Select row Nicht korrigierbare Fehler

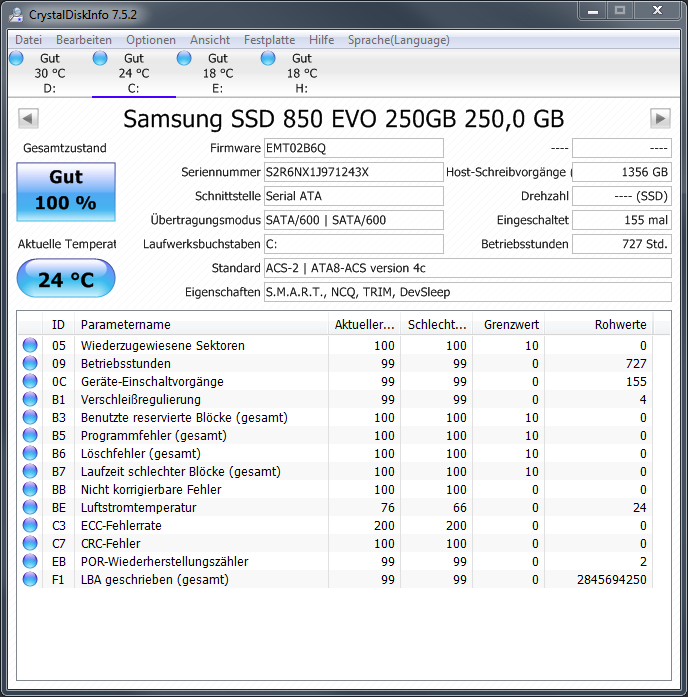(336, 489)
